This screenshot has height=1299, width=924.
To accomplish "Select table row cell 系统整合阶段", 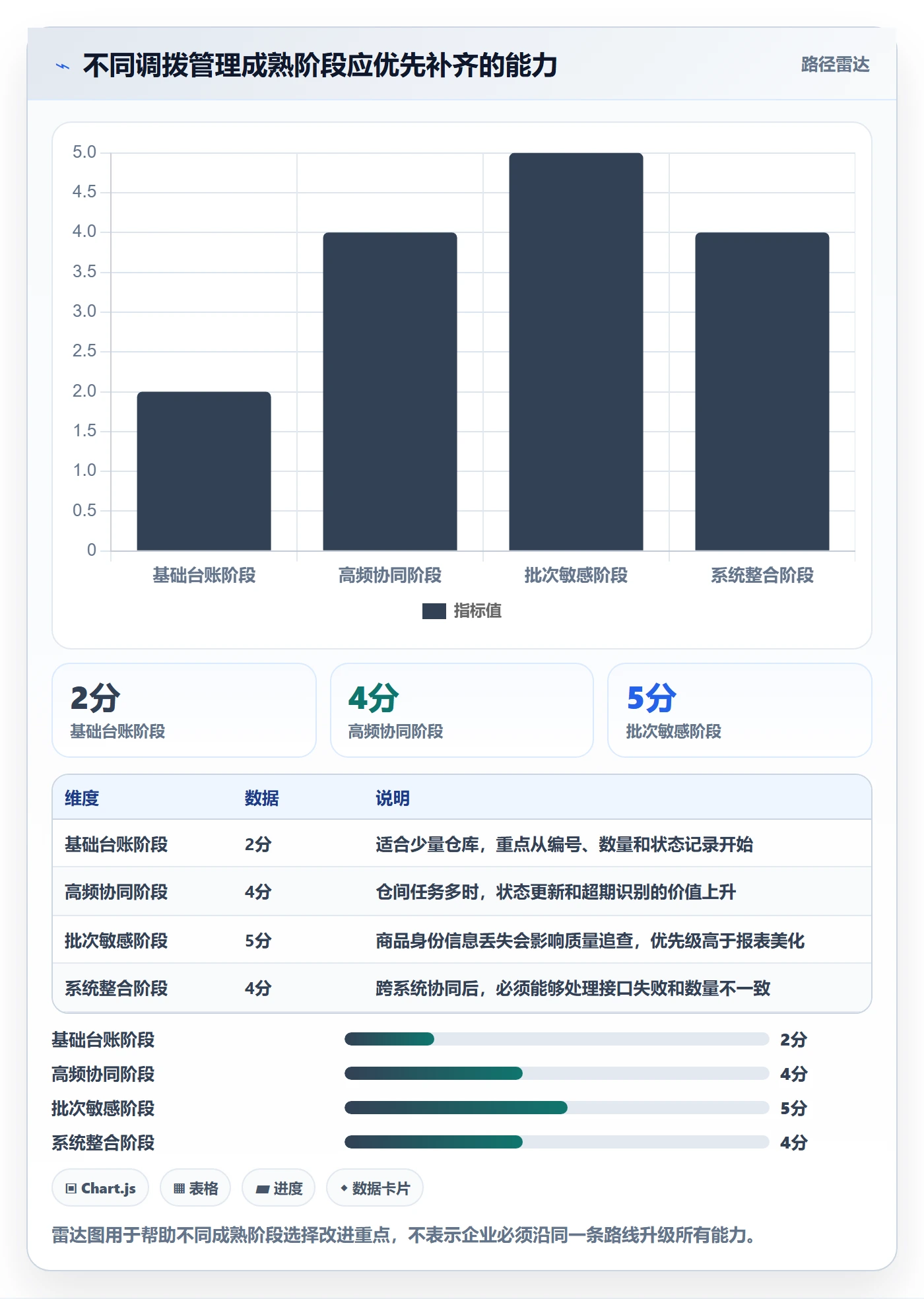I will click(116, 989).
